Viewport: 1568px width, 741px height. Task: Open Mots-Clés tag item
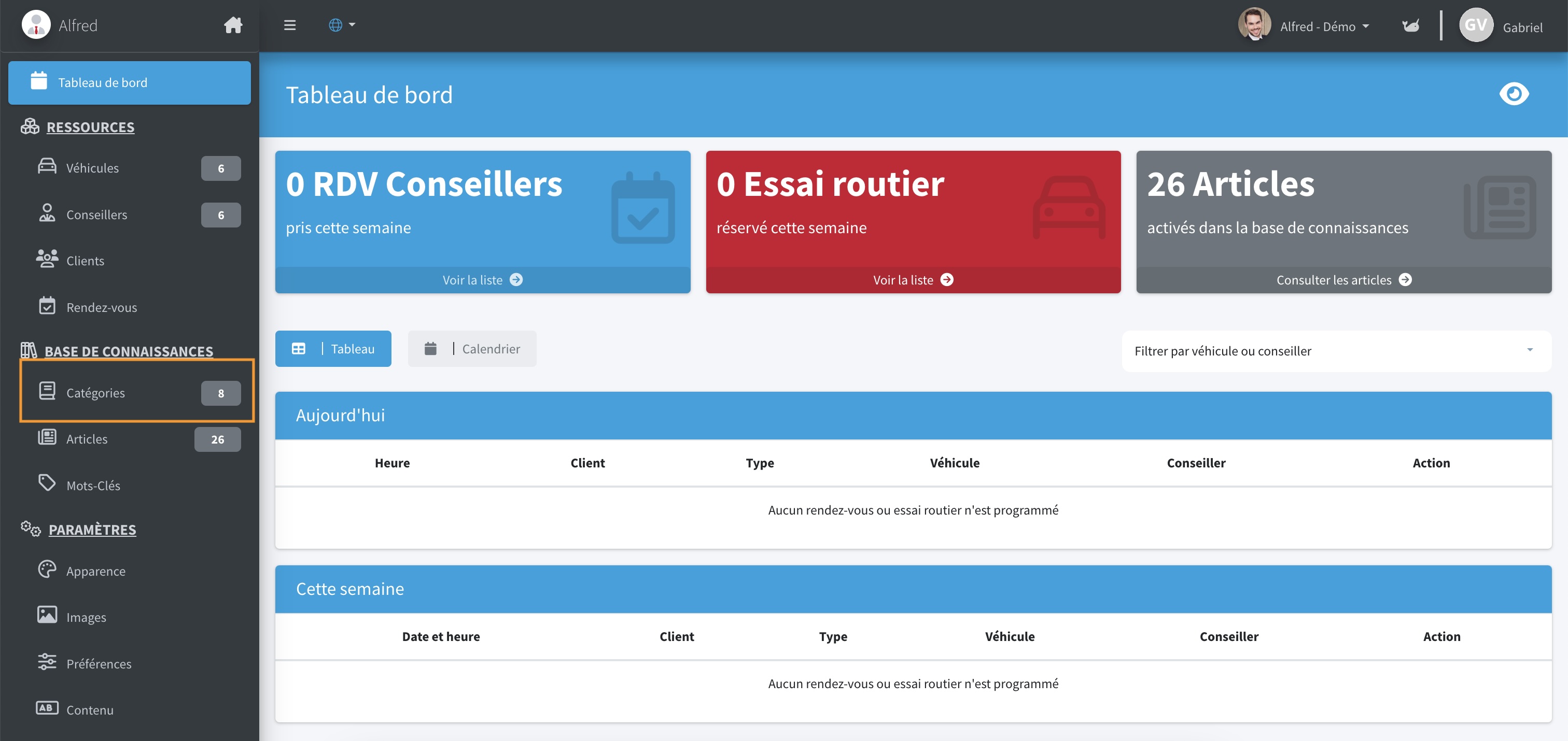coord(92,486)
